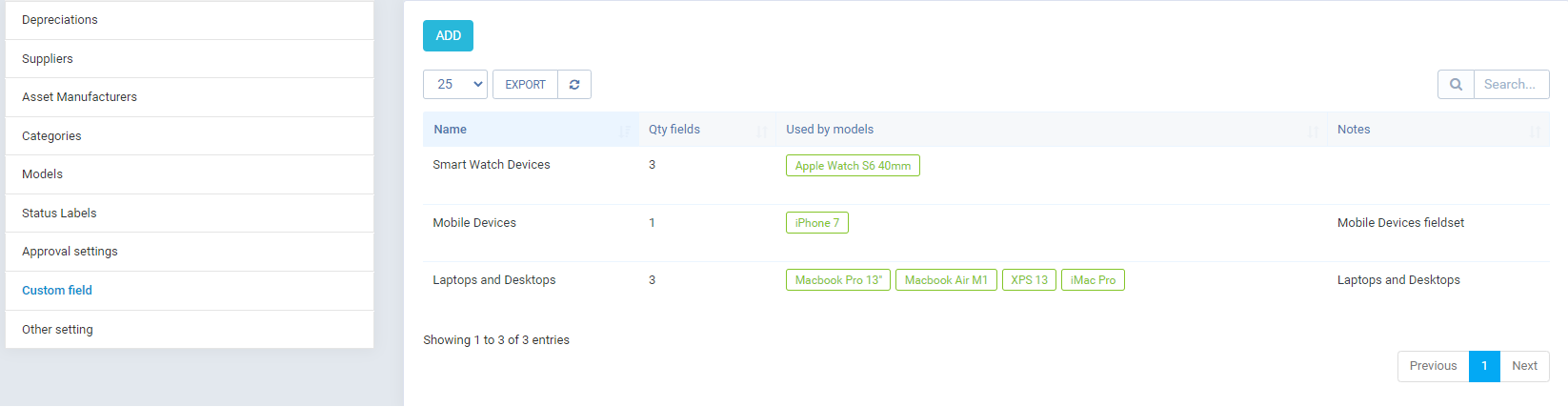Click the magnifying glass search icon
The image size is (1568, 407).
point(1456,85)
